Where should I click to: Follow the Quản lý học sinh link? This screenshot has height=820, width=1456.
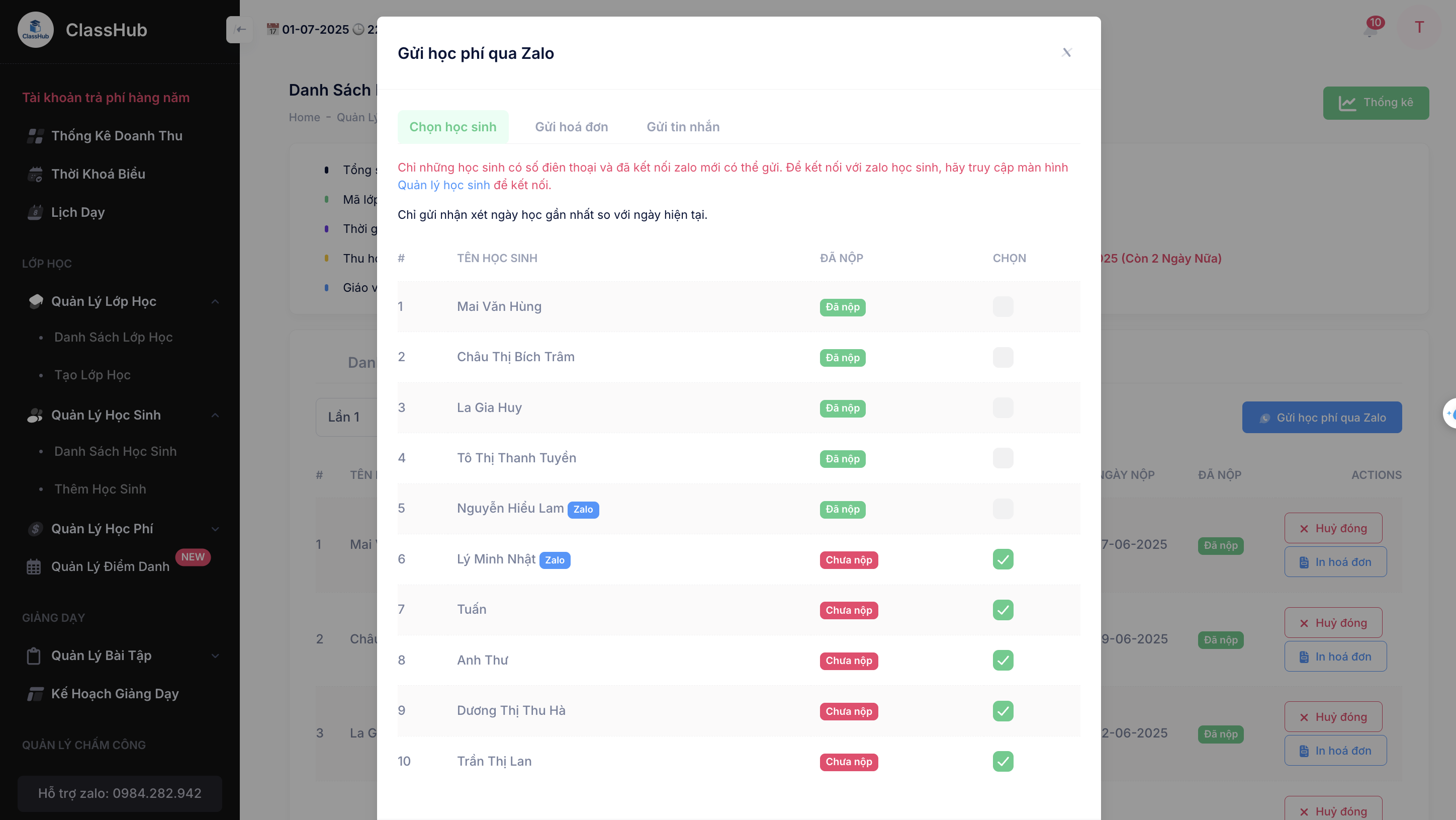tap(444, 185)
